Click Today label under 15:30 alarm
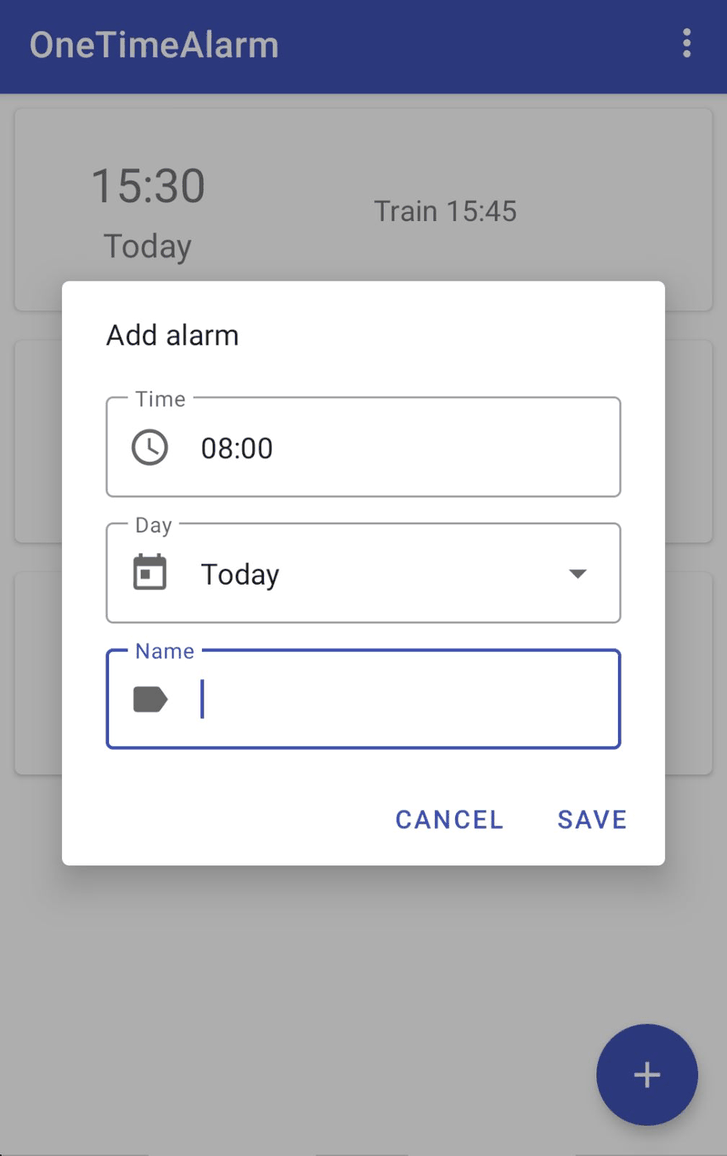This screenshot has width=727, height=1156. (148, 246)
